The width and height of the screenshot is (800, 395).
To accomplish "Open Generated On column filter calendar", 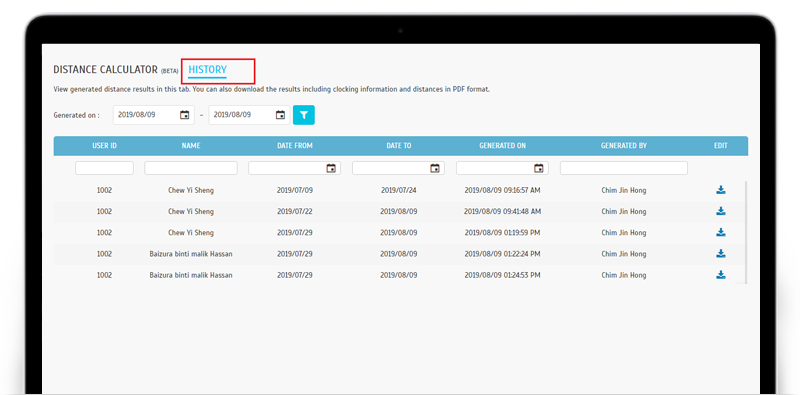I will (x=539, y=168).
